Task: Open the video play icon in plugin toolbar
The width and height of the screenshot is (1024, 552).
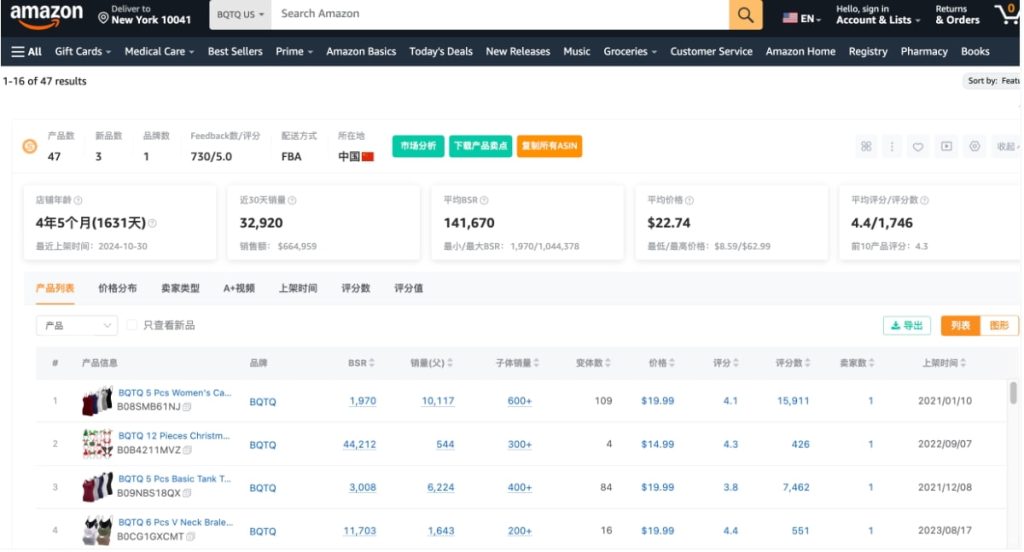Action: (946, 147)
